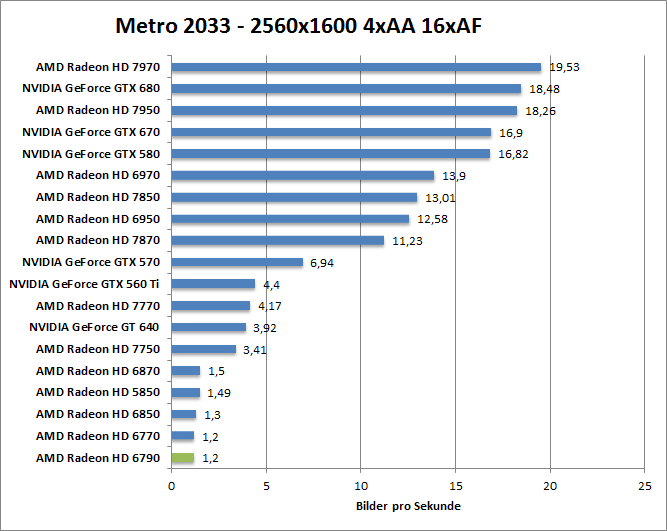This screenshot has height=531, width=667.
Task: Click the blue bar for Radeon HD 6770
Action: coord(183,436)
